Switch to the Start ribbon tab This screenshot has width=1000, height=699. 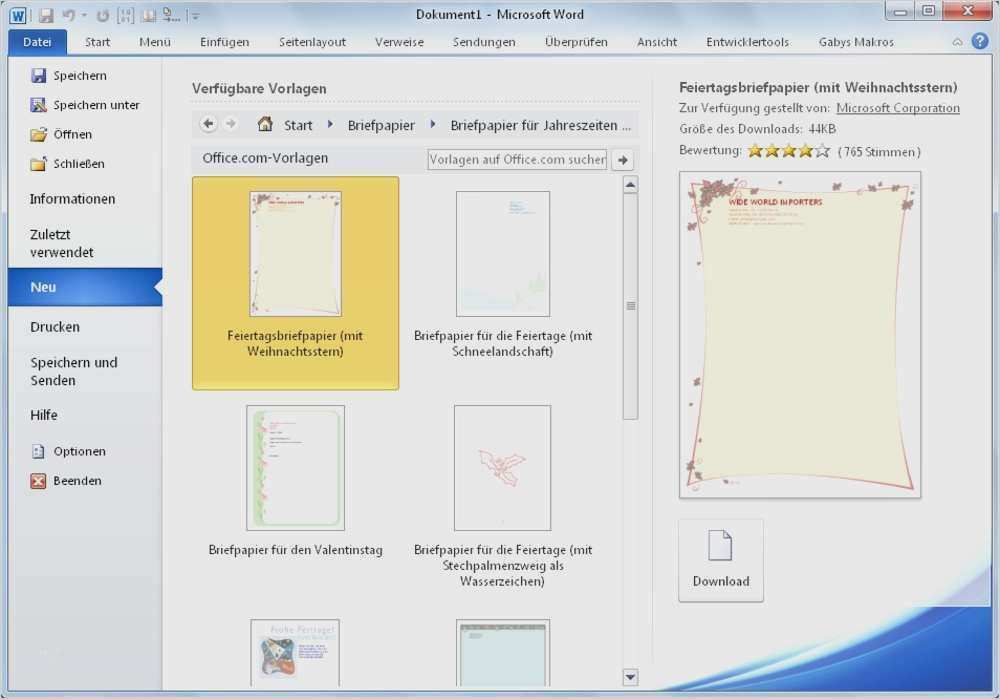[x=97, y=42]
